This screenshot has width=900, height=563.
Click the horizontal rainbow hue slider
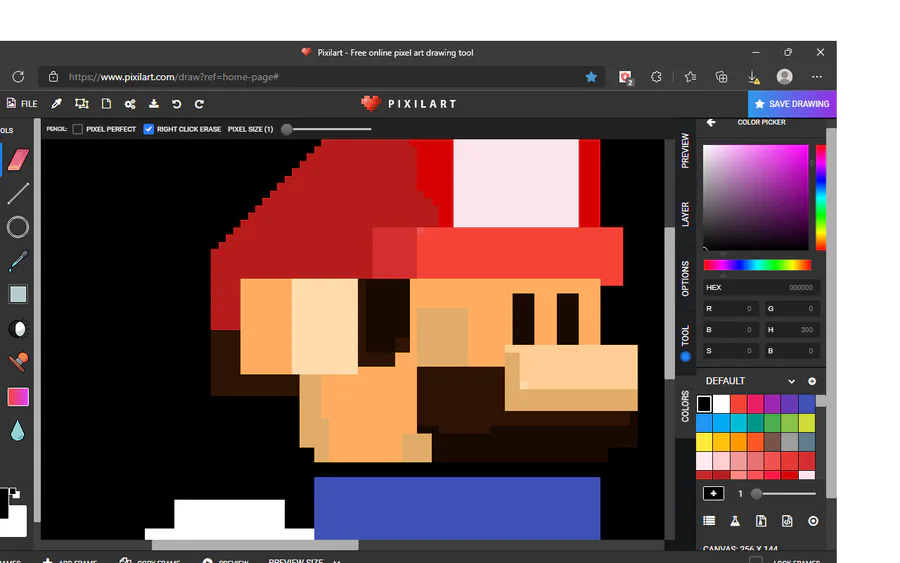757,265
